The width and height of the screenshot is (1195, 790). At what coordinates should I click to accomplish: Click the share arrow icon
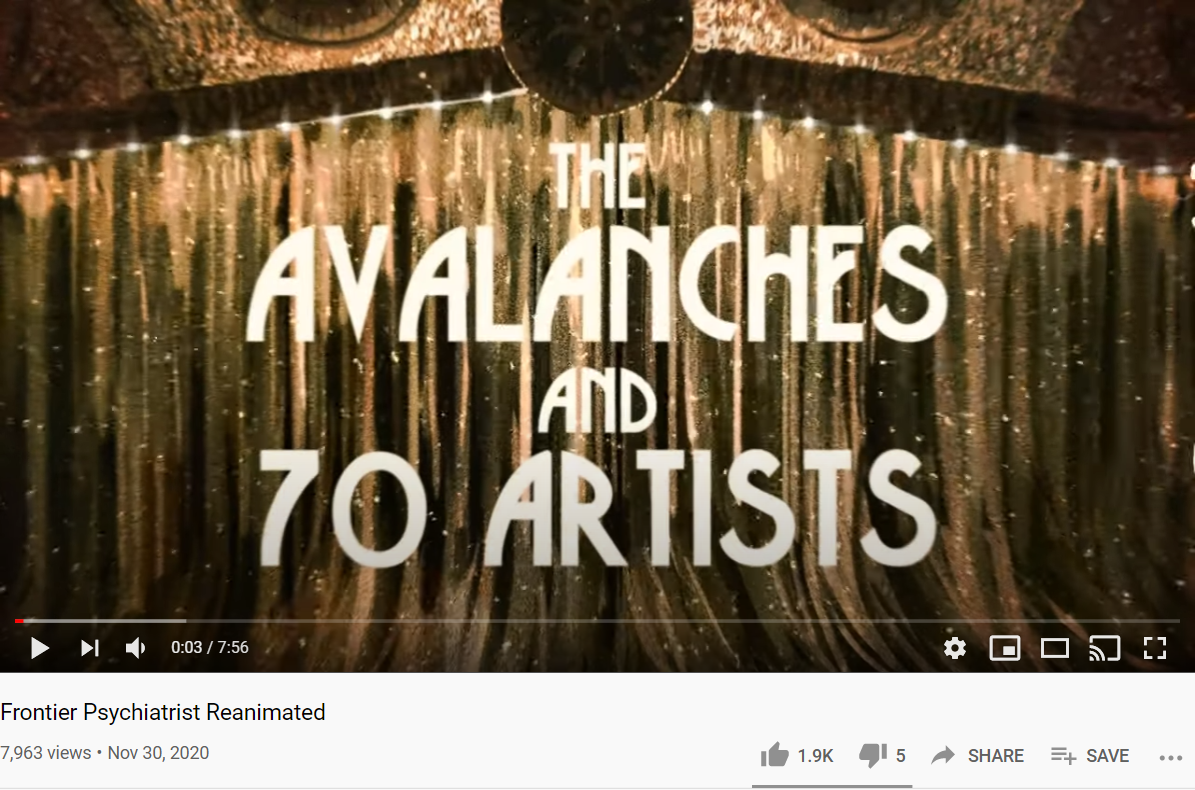[943, 755]
